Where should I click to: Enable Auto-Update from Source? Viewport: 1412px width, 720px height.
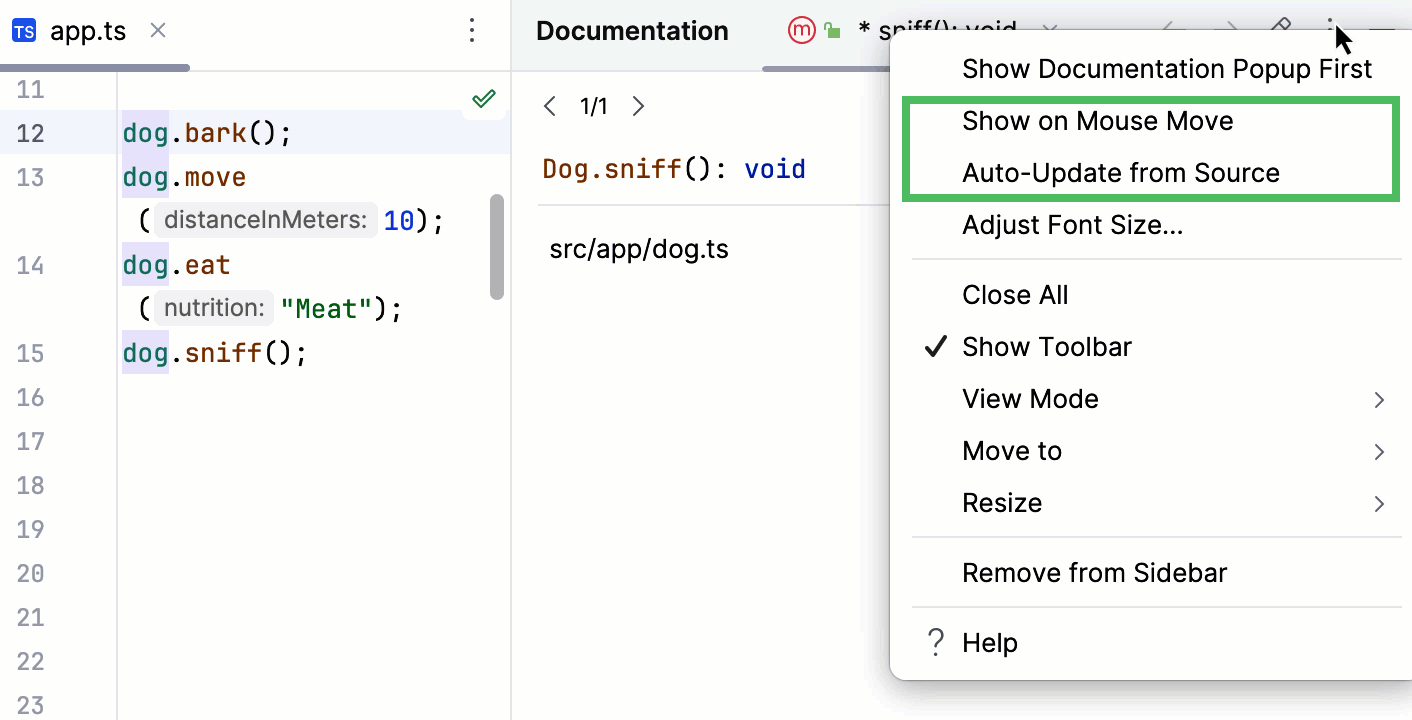(1120, 172)
